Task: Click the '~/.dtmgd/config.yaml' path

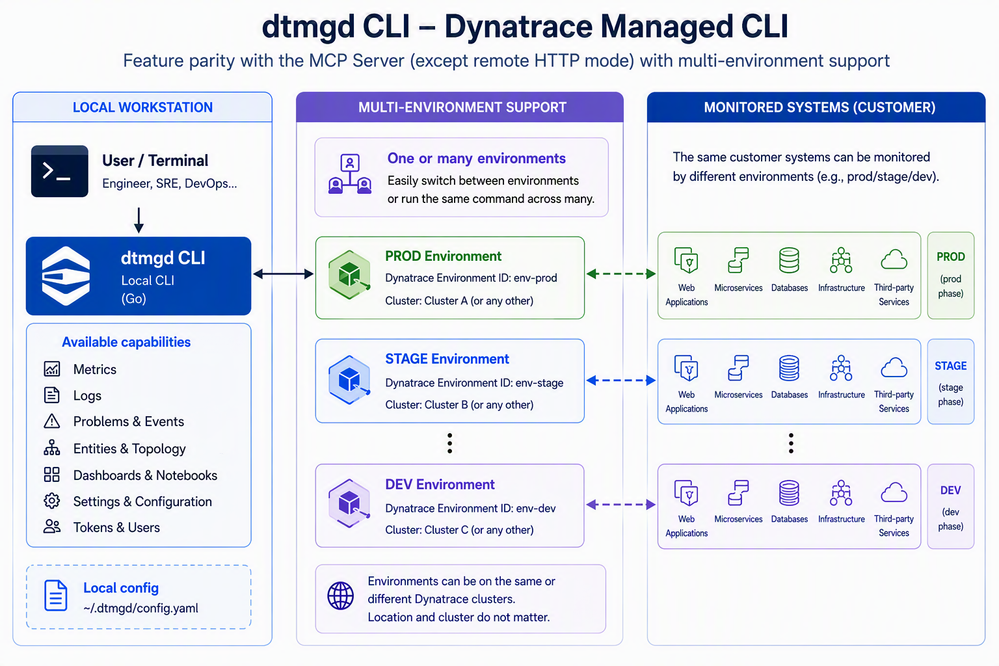Action: (141, 608)
